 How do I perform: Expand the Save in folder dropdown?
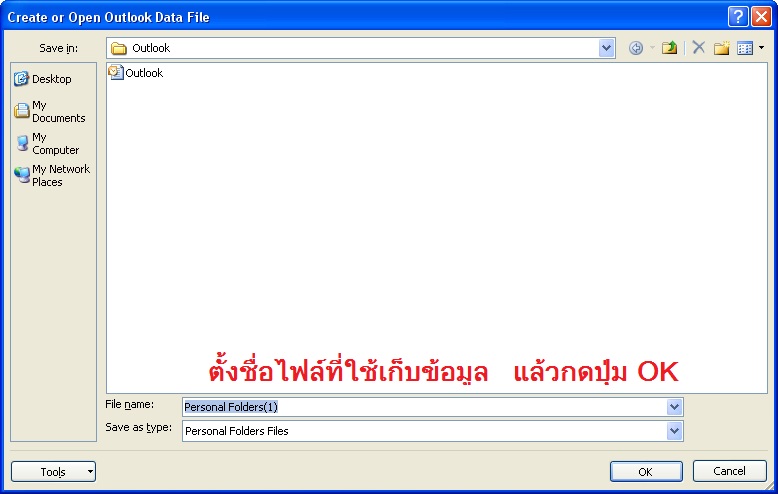pos(606,48)
